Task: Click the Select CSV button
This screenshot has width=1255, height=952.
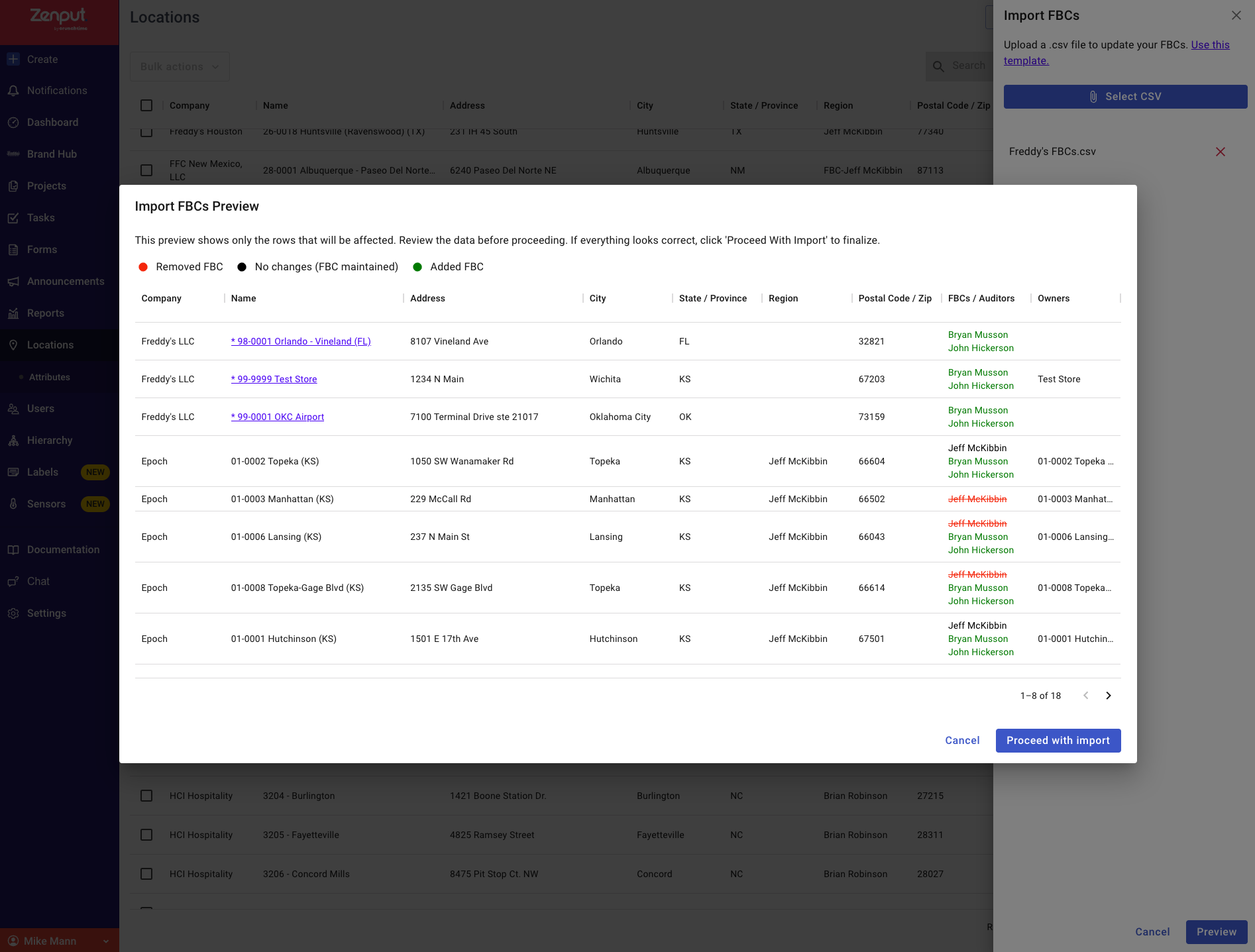Action: tap(1126, 97)
